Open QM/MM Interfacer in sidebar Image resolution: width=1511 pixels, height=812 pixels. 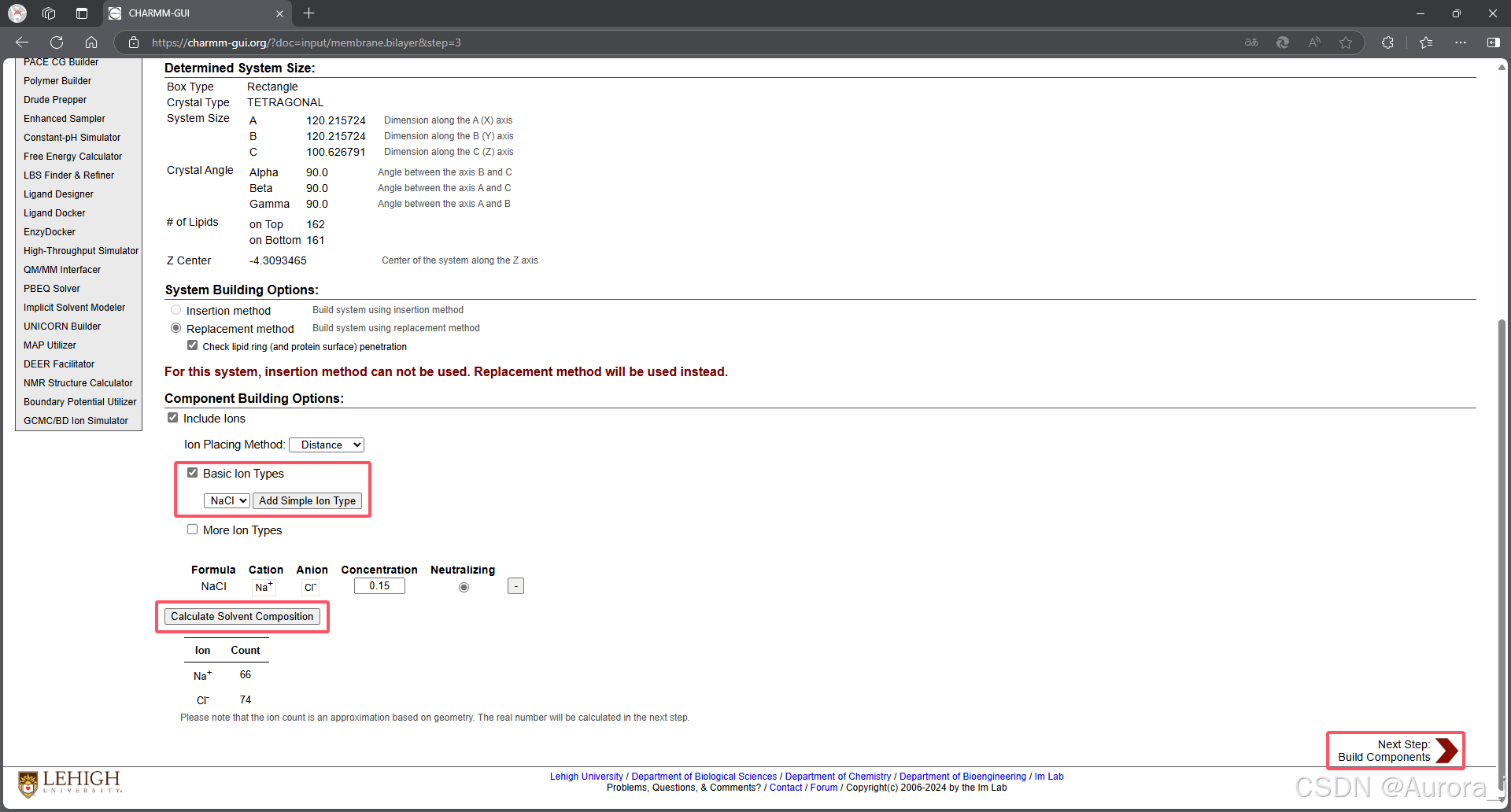(62, 270)
